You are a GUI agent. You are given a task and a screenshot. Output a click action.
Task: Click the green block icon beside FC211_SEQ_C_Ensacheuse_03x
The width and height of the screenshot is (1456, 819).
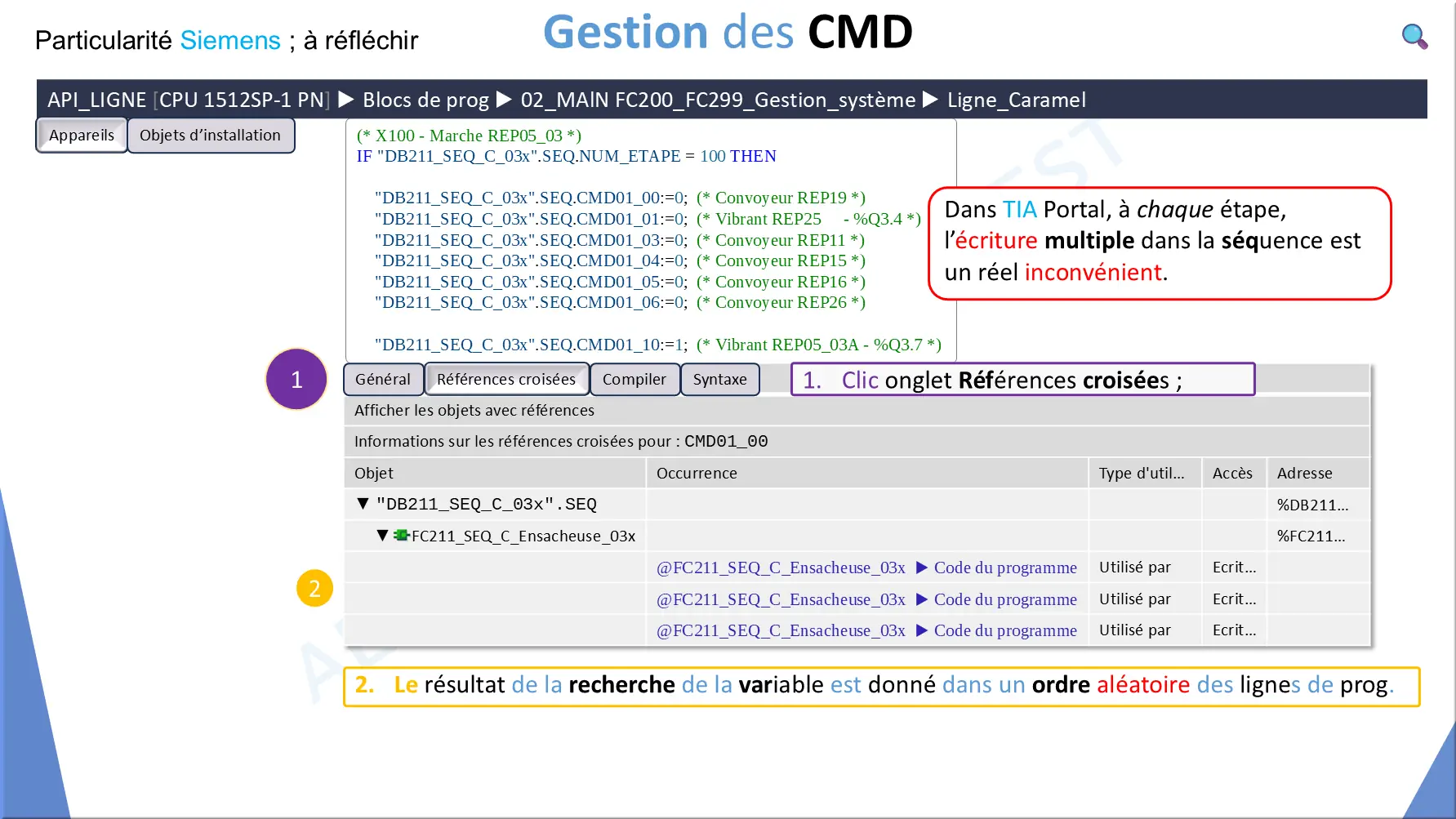(x=401, y=536)
